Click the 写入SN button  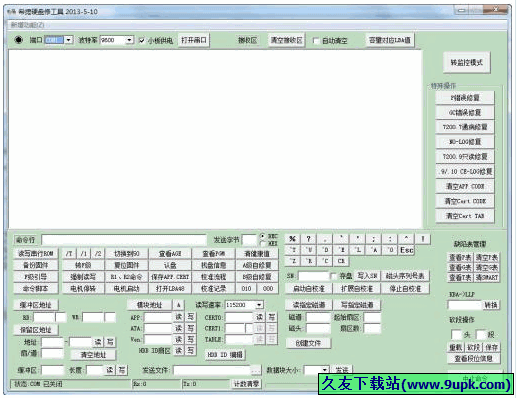coord(367,276)
